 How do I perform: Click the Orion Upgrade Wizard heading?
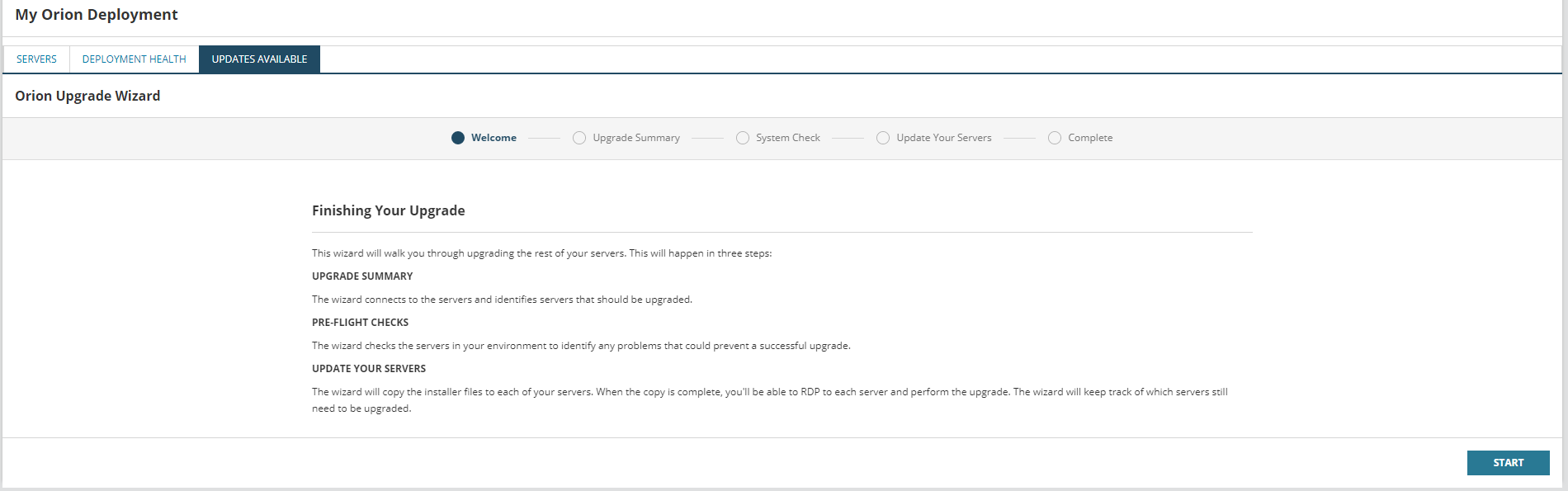click(87, 96)
